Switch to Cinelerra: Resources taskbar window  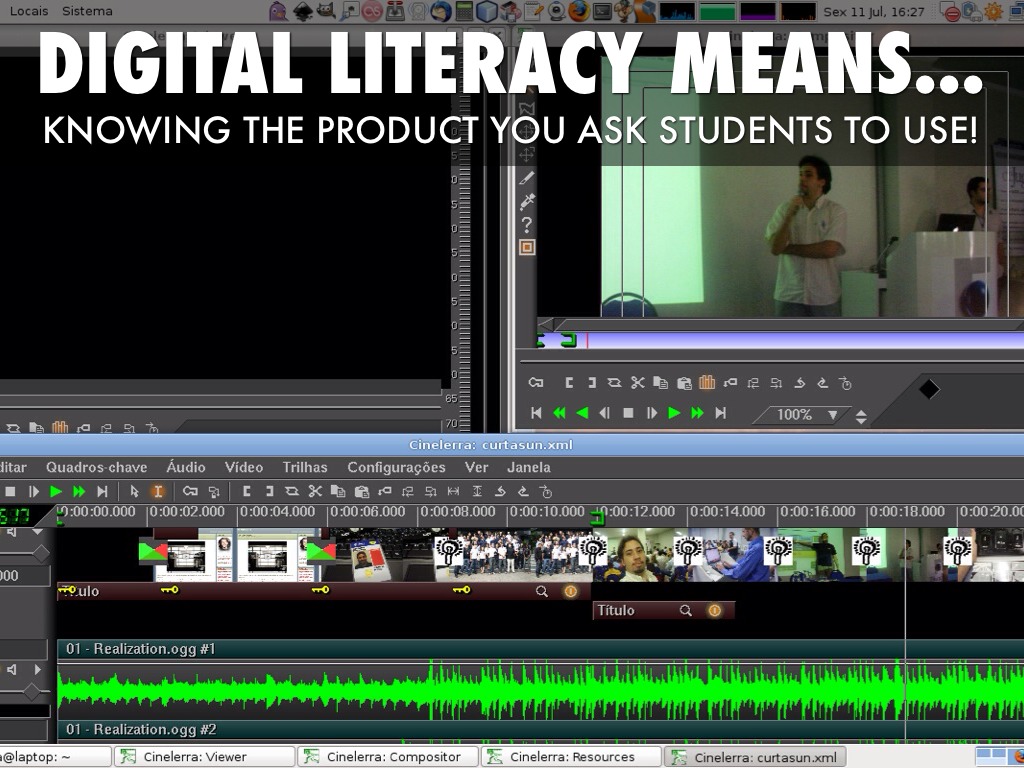(x=571, y=757)
